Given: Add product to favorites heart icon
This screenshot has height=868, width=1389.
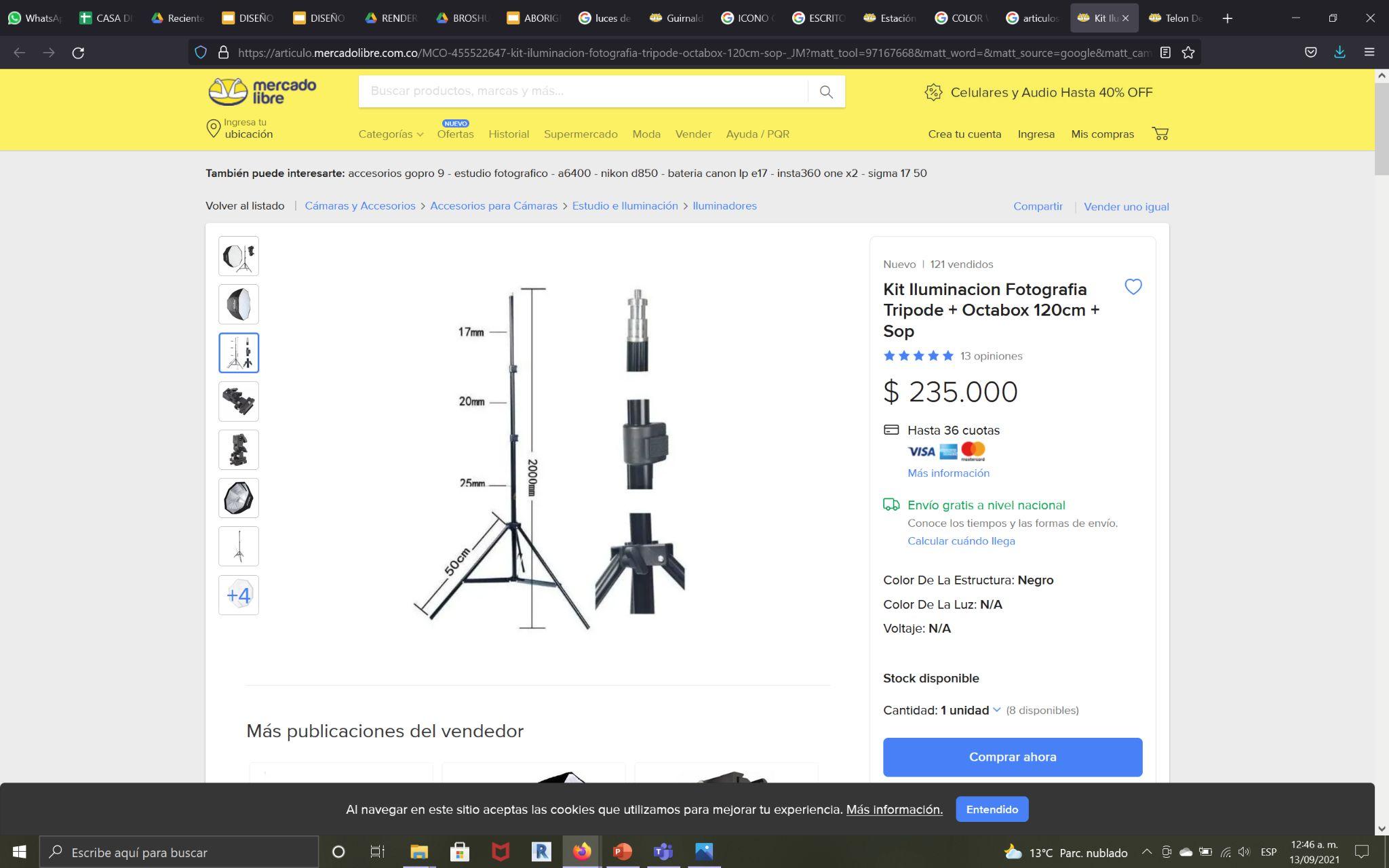Looking at the screenshot, I should pyautogui.click(x=1133, y=287).
